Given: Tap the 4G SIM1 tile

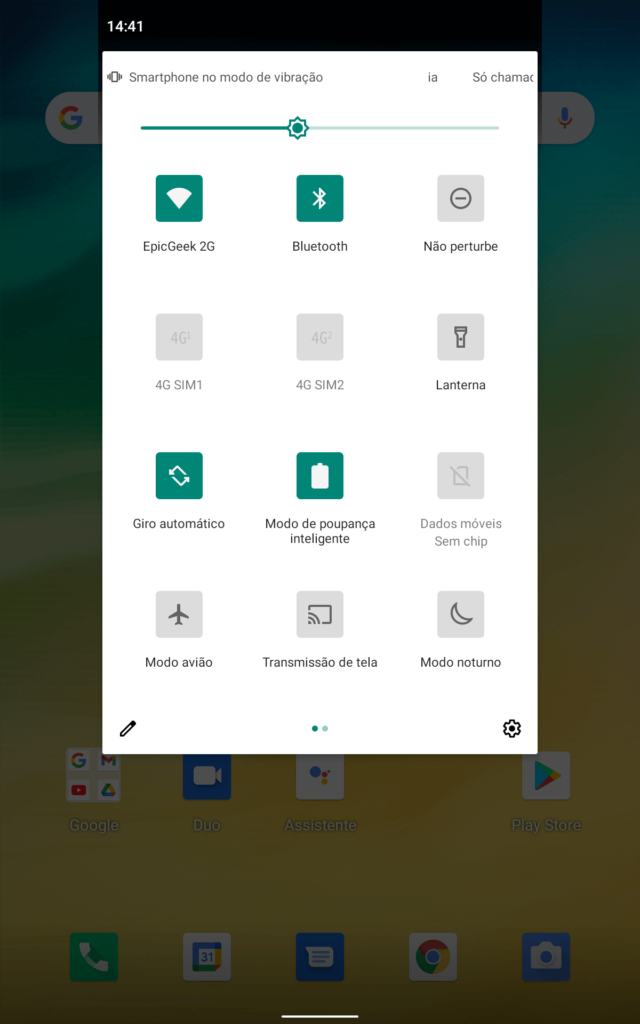Looking at the screenshot, I should [x=179, y=337].
